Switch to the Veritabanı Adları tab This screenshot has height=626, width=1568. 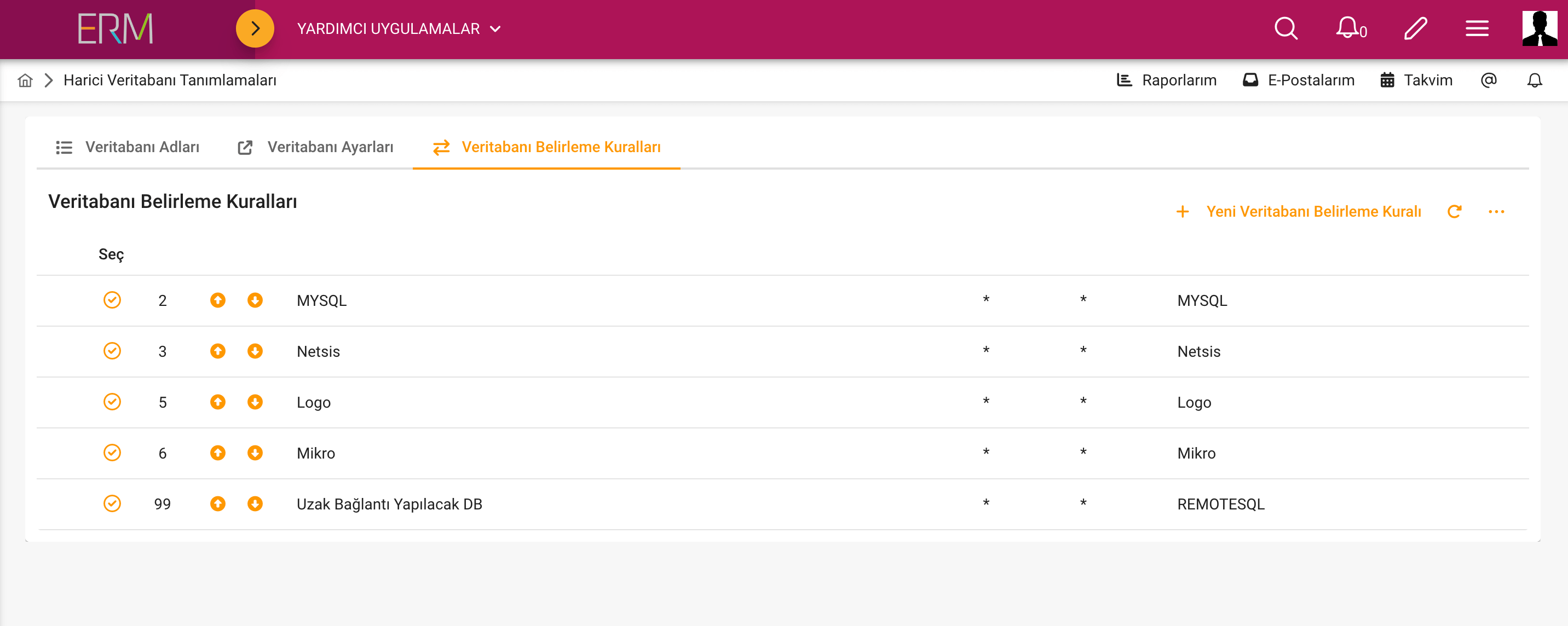coord(141,147)
